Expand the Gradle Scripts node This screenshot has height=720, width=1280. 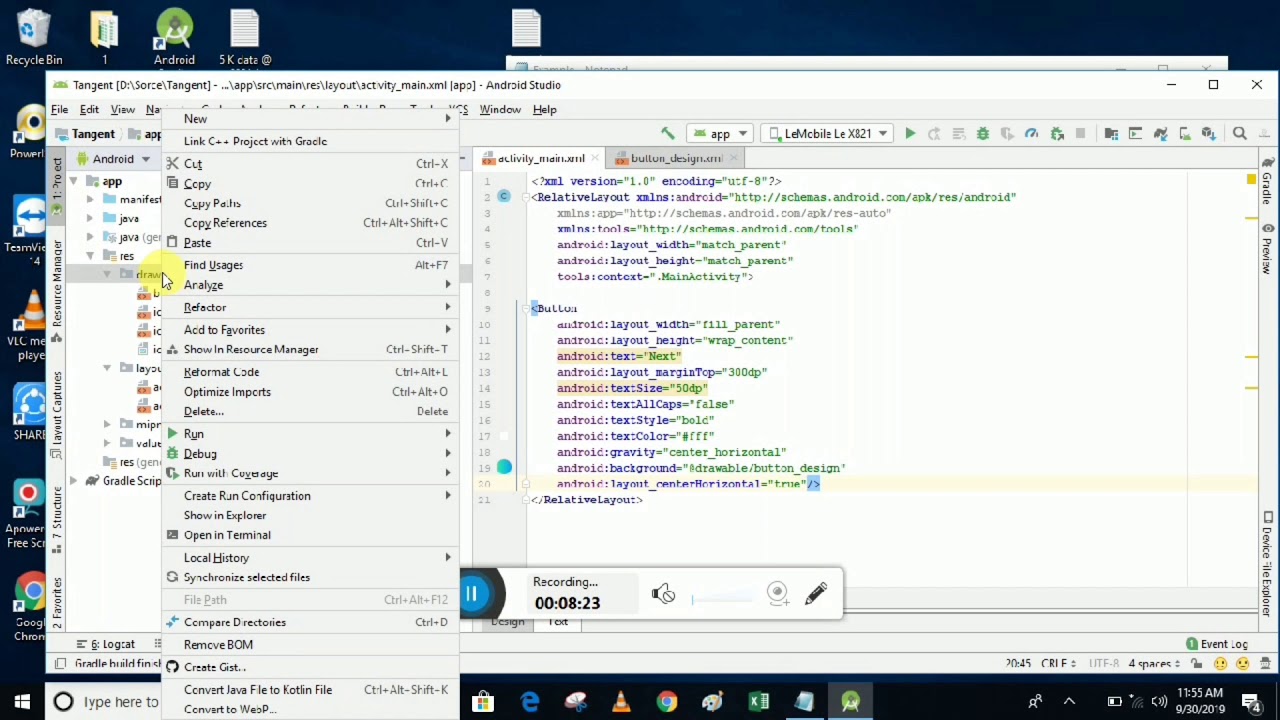73,481
